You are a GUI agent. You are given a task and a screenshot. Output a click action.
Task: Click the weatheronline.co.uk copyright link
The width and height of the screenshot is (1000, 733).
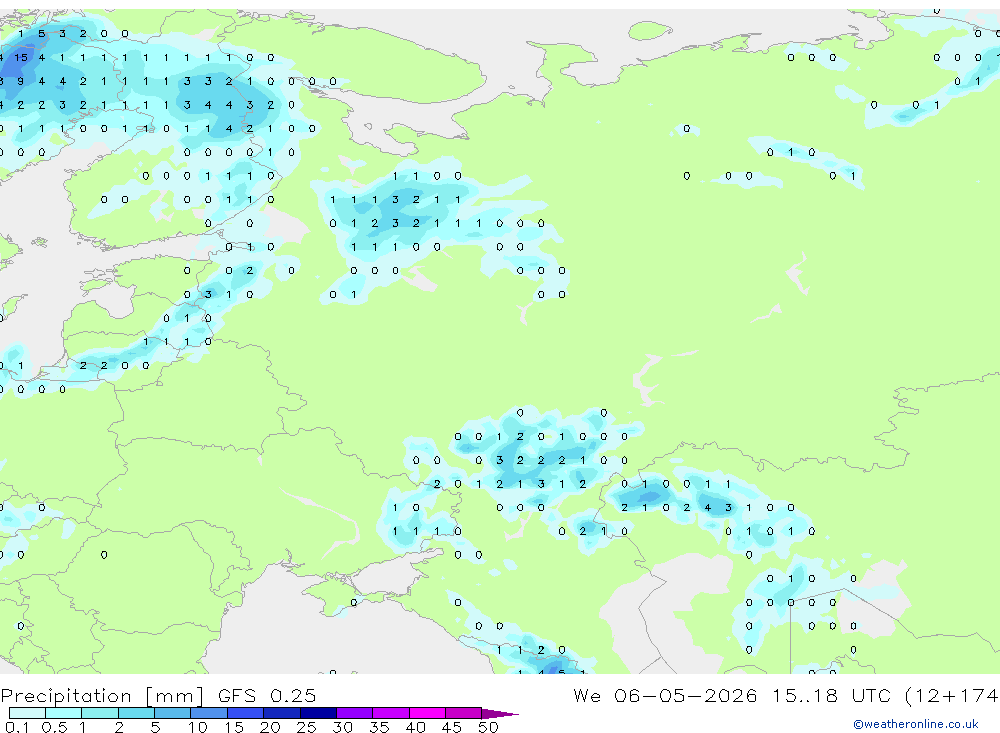[916, 724]
